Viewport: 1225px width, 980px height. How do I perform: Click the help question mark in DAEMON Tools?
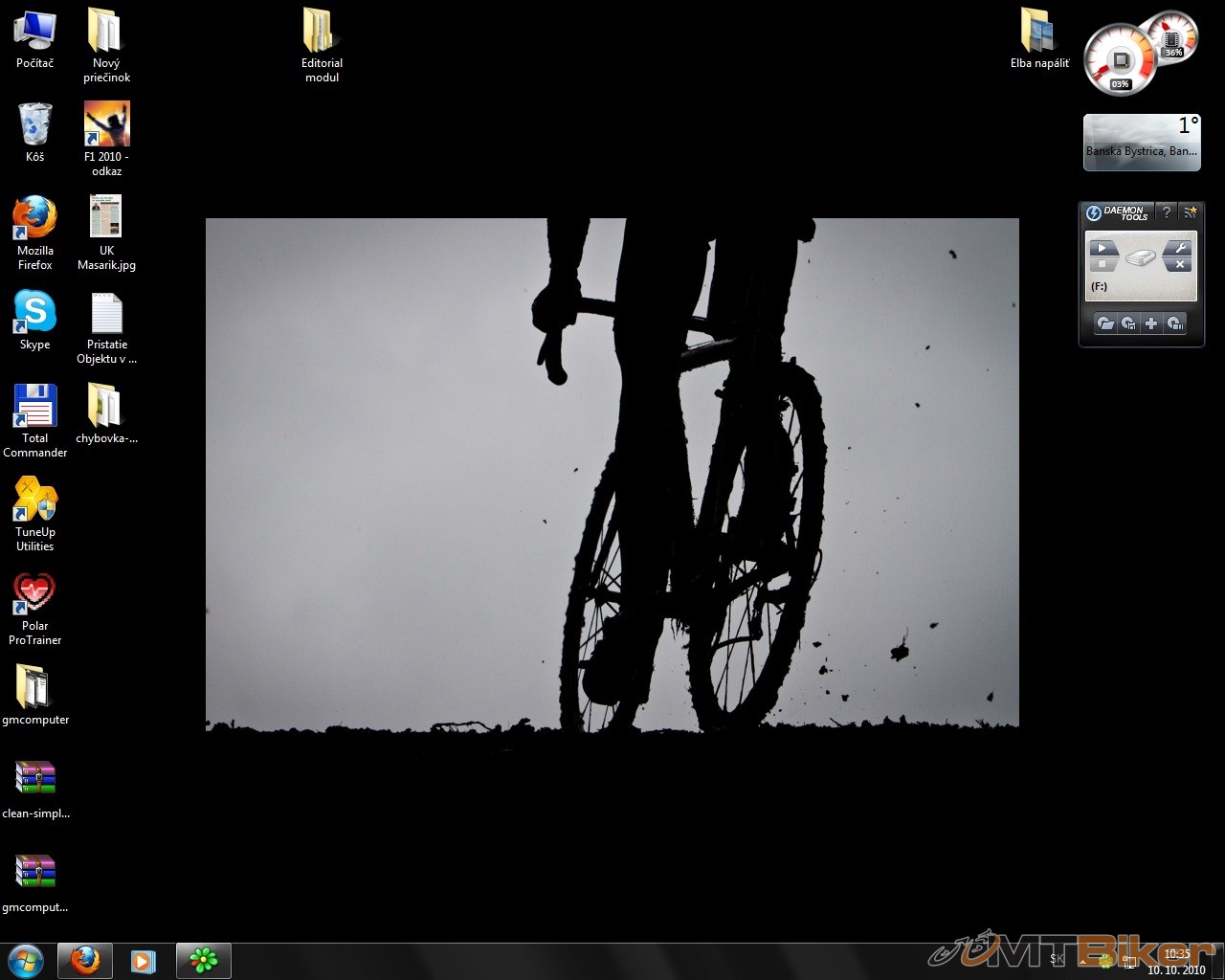(x=1166, y=212)
